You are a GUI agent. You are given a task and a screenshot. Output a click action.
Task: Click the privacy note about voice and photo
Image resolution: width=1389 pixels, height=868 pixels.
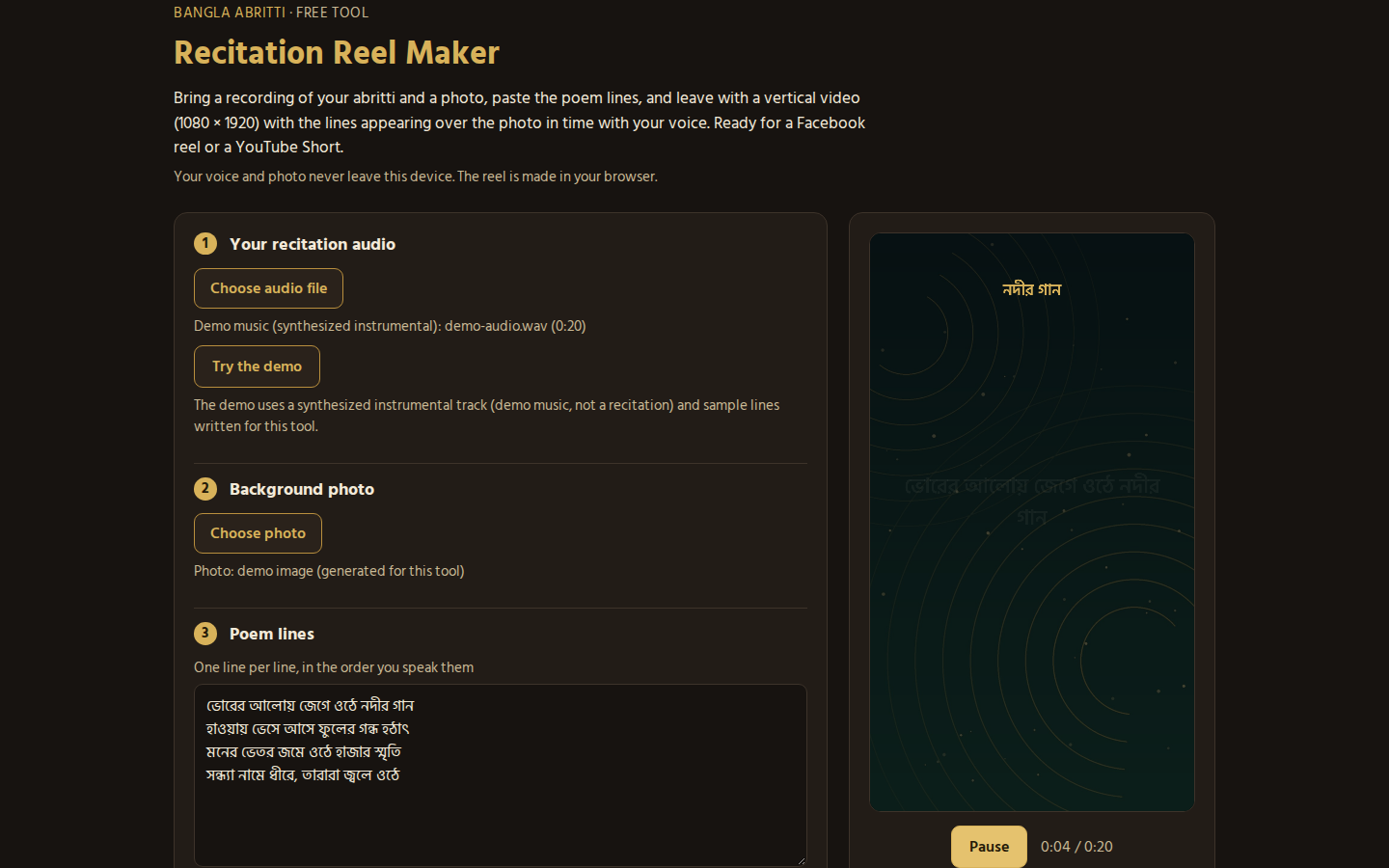point(416,176)
